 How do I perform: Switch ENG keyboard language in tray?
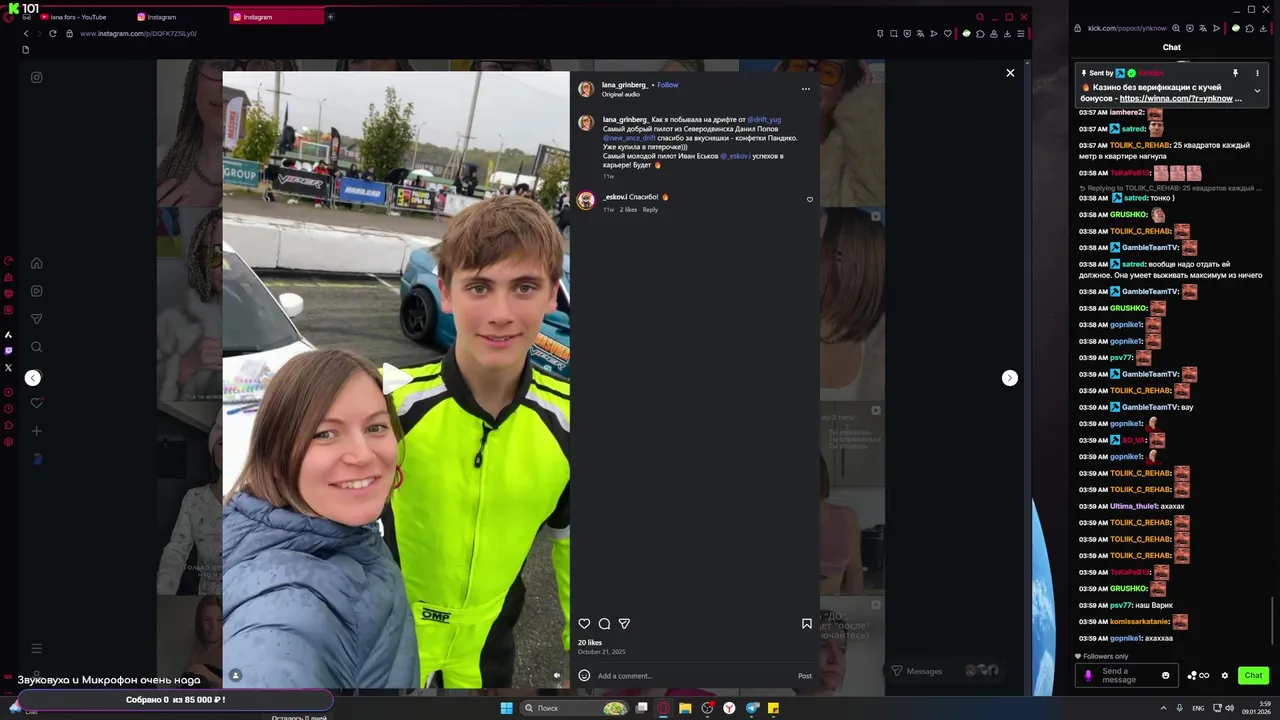click(x=1198, y=708)
